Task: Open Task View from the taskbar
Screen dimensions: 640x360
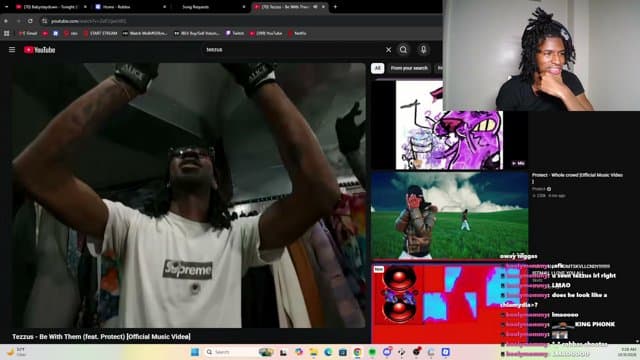Action: pyautogui.click(x=283, y=352)
